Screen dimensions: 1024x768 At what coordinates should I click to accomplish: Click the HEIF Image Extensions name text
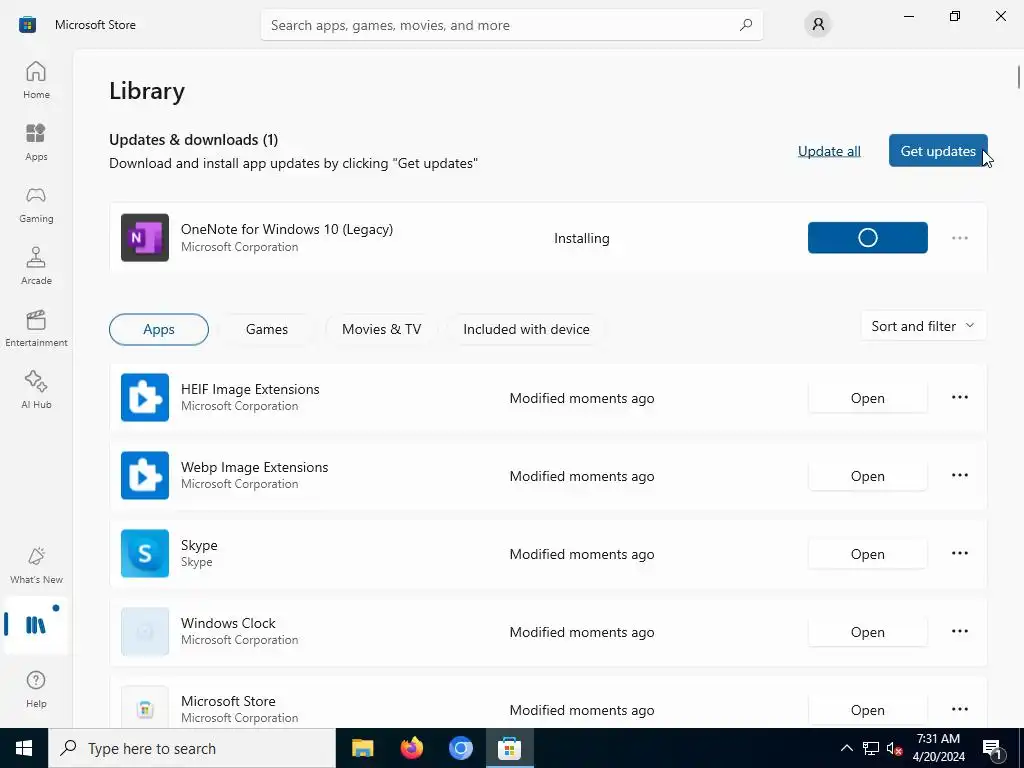pyautogui.click(x=250, y=389)
